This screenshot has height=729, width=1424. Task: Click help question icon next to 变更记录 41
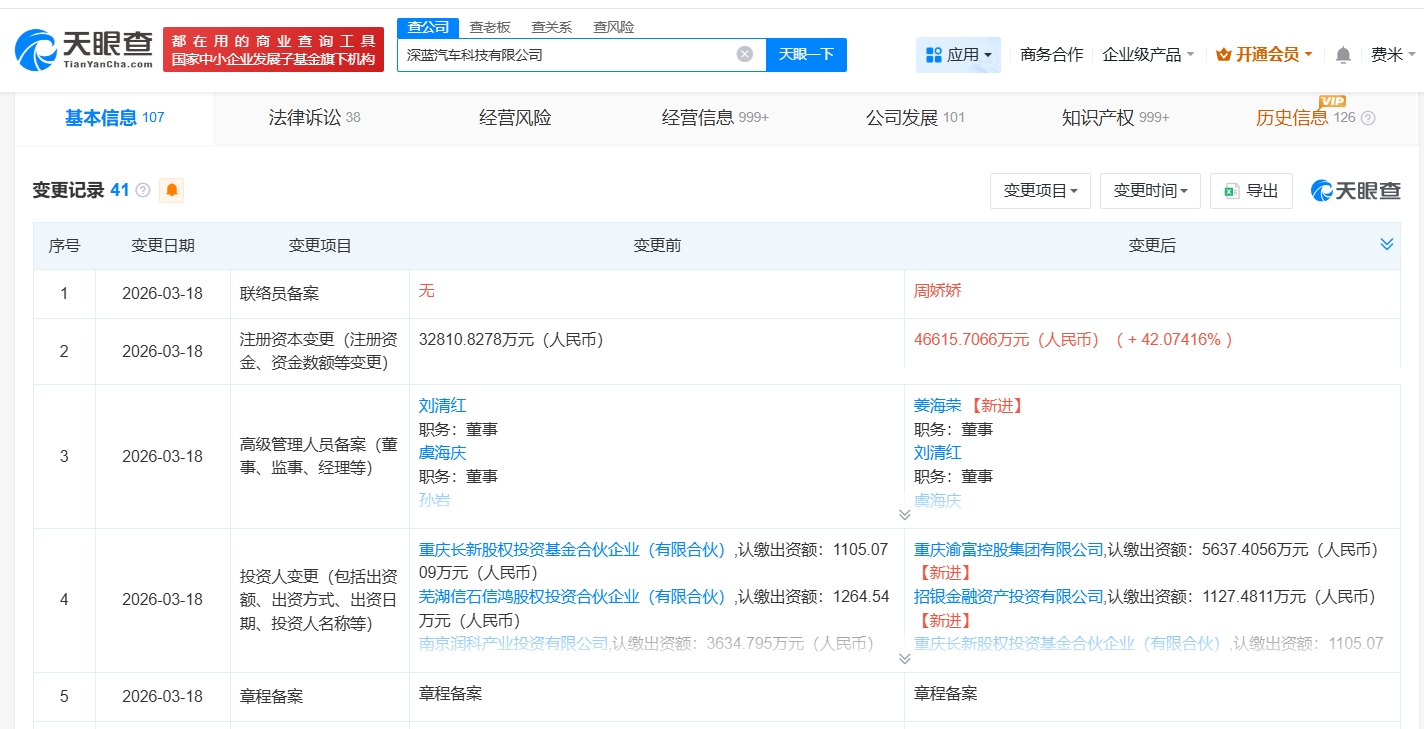point(143,190)
